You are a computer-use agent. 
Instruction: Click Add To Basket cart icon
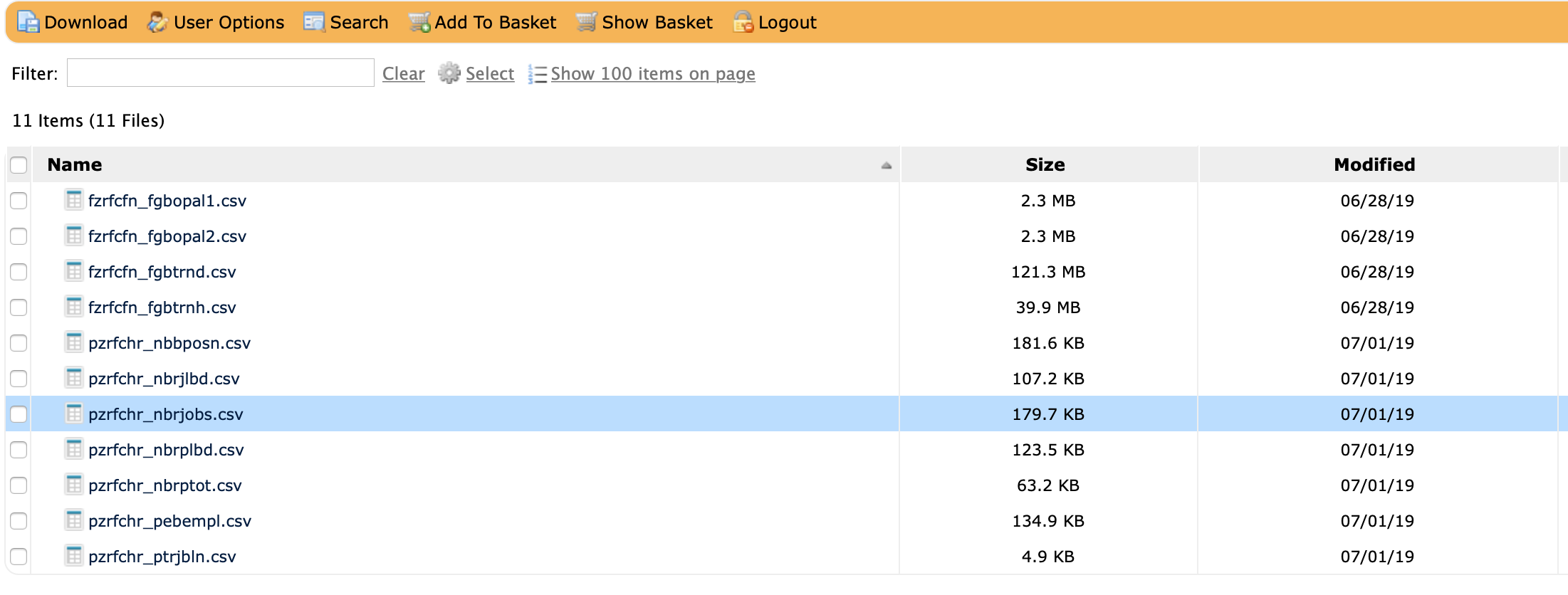(419, 23)
